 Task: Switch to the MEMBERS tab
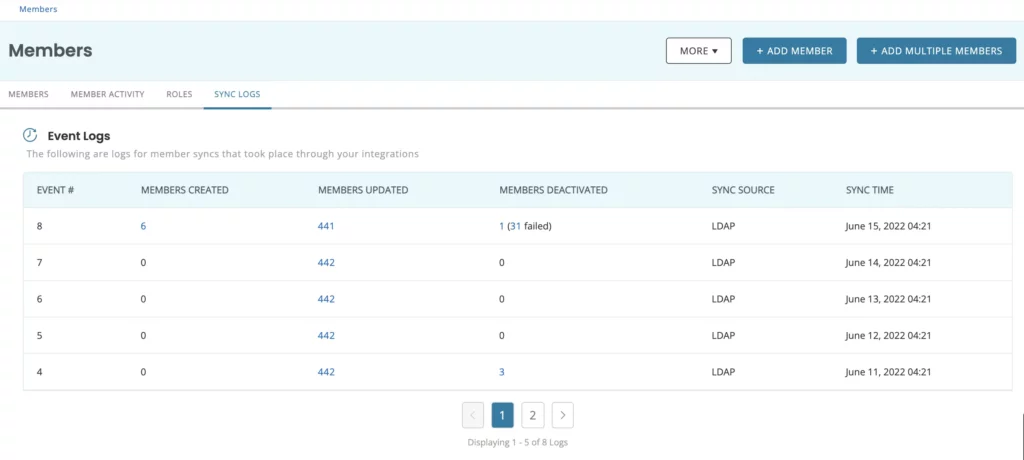pos(28,94)
